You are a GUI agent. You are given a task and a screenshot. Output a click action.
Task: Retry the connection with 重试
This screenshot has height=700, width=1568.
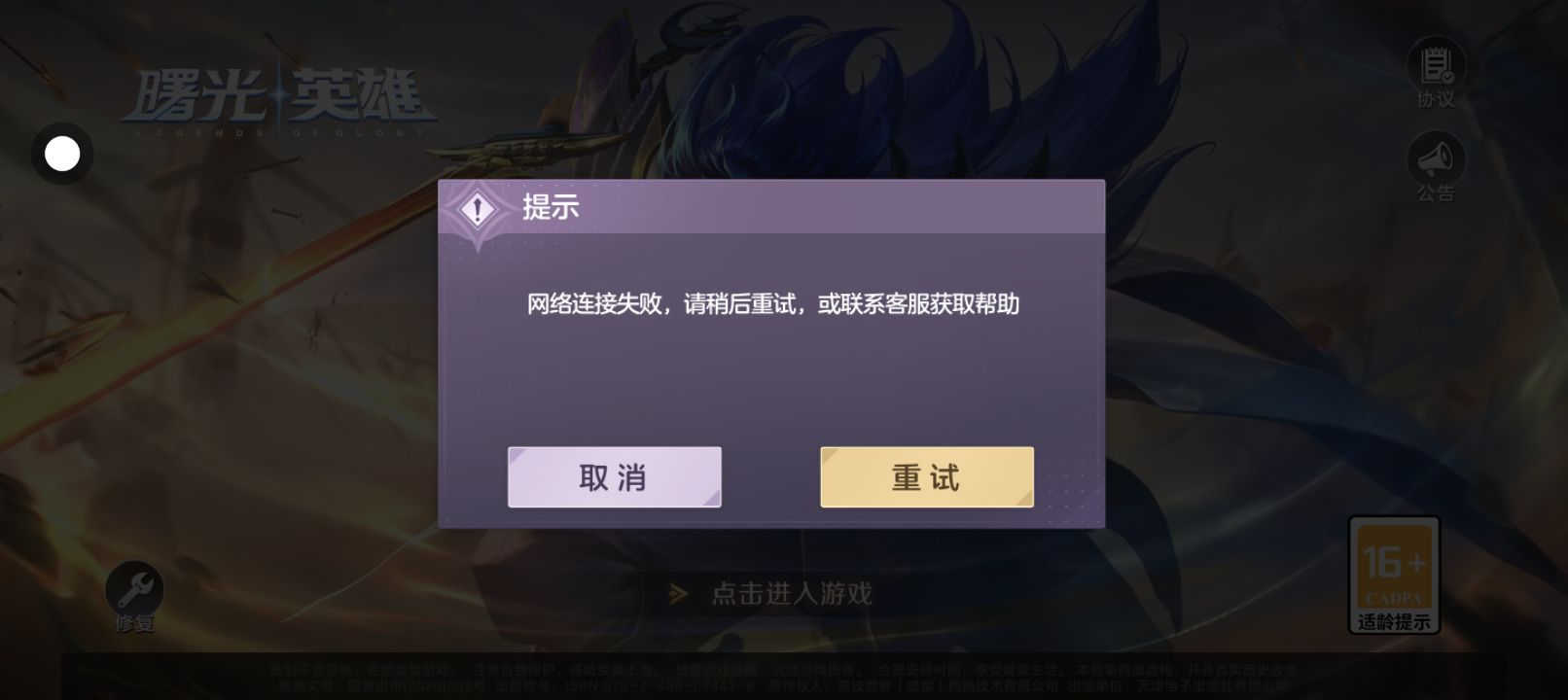coord(927,477)
